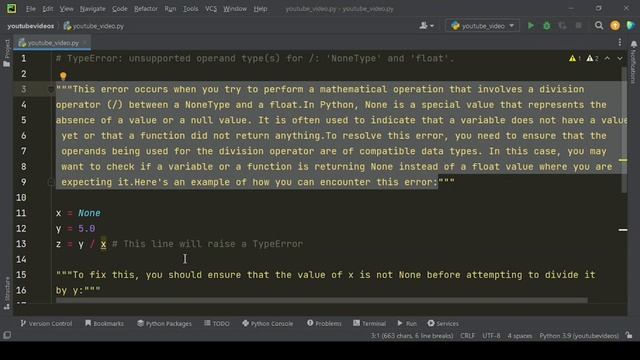
Task: Open Problems tool window
Action: [x=324, y=323]
